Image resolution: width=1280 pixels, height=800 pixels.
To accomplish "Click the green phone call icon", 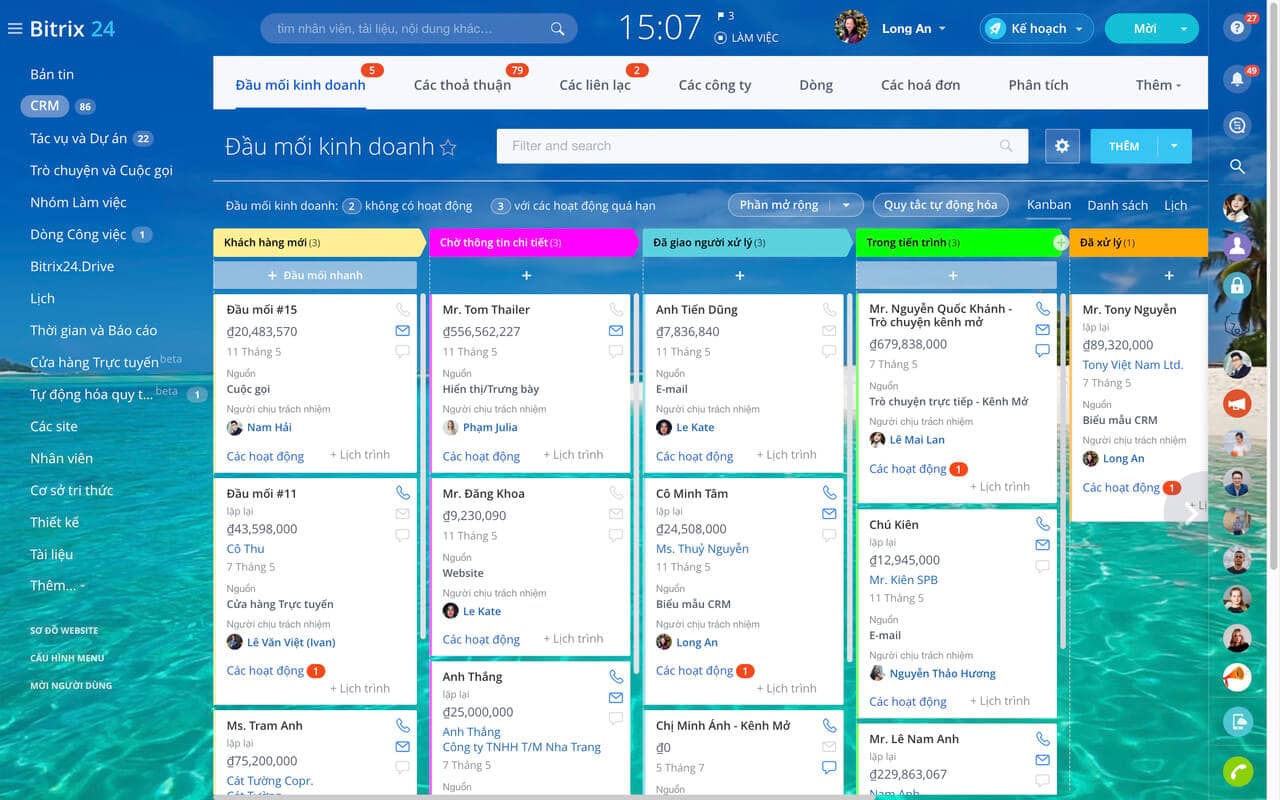I will click(x=1238, y=771).
